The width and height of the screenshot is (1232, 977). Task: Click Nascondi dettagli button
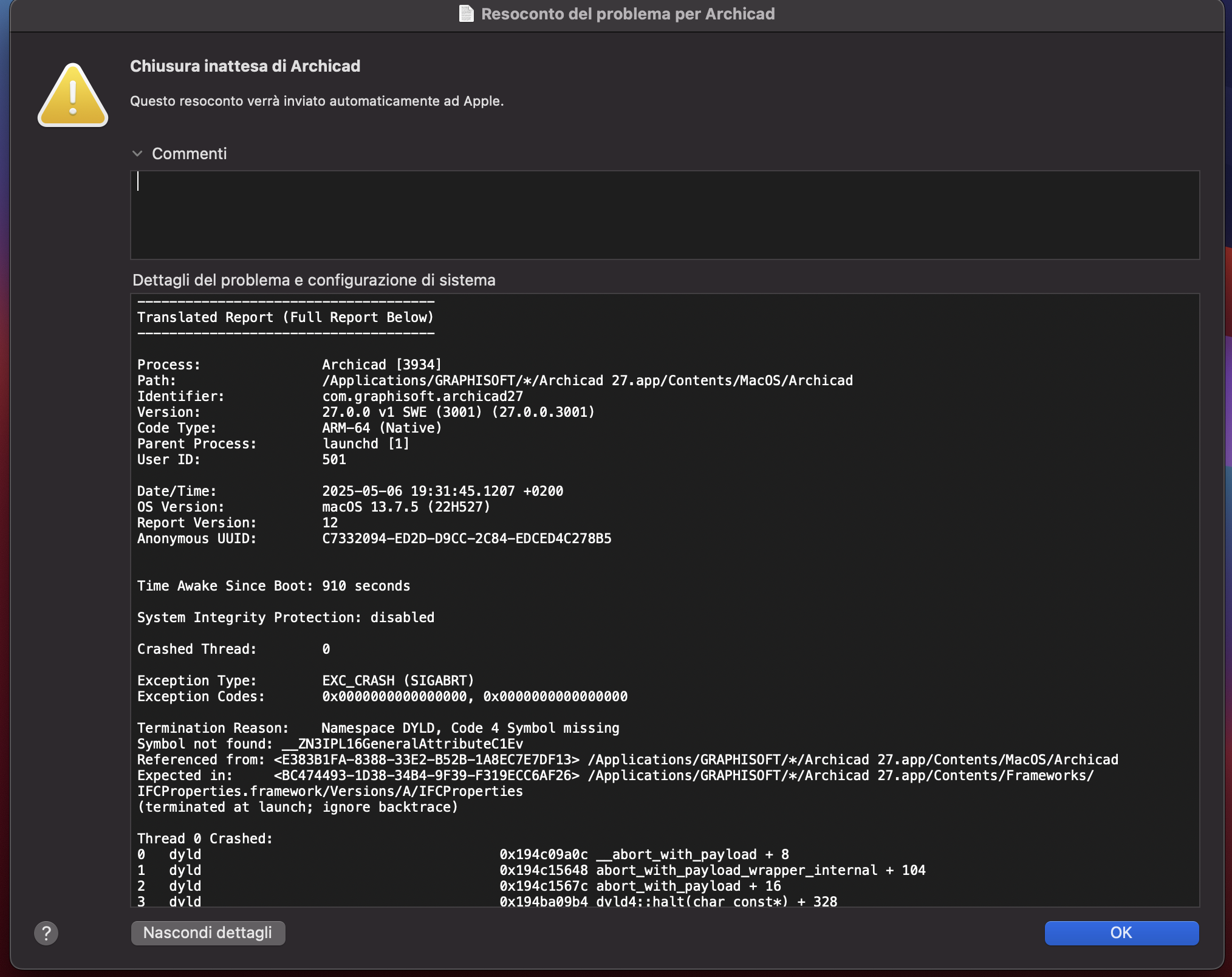[208, 933]
